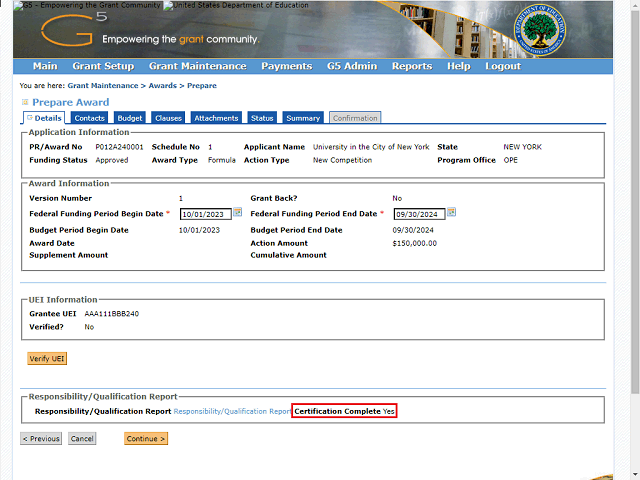
Task: Click Logout in the navigation bar
Action: click(503, 66)
